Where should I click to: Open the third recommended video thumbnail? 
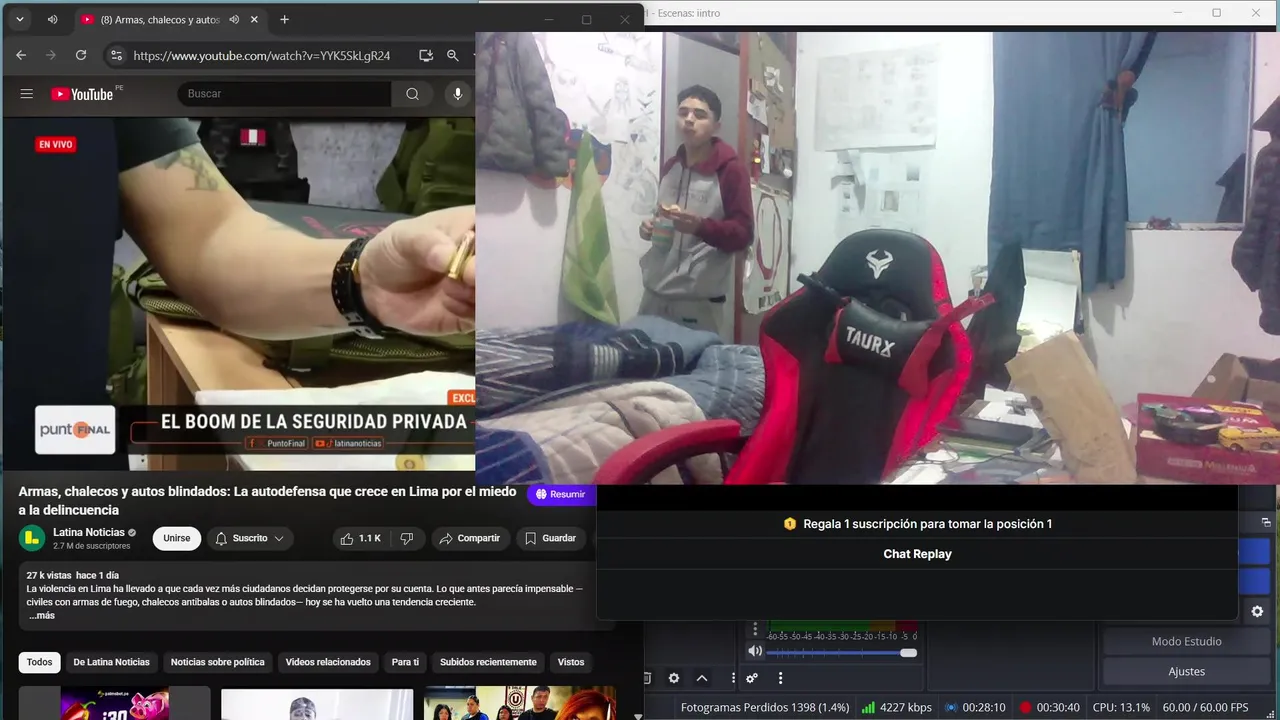(x=520, y=703)
